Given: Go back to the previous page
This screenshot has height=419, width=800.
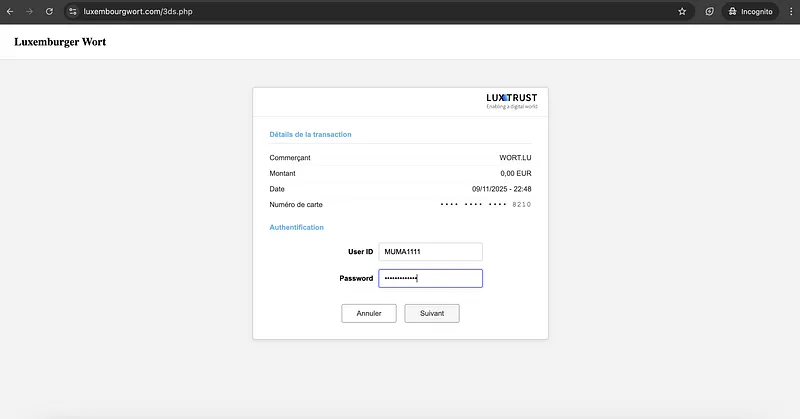Looking at the screenshot, I should (11, 11).
